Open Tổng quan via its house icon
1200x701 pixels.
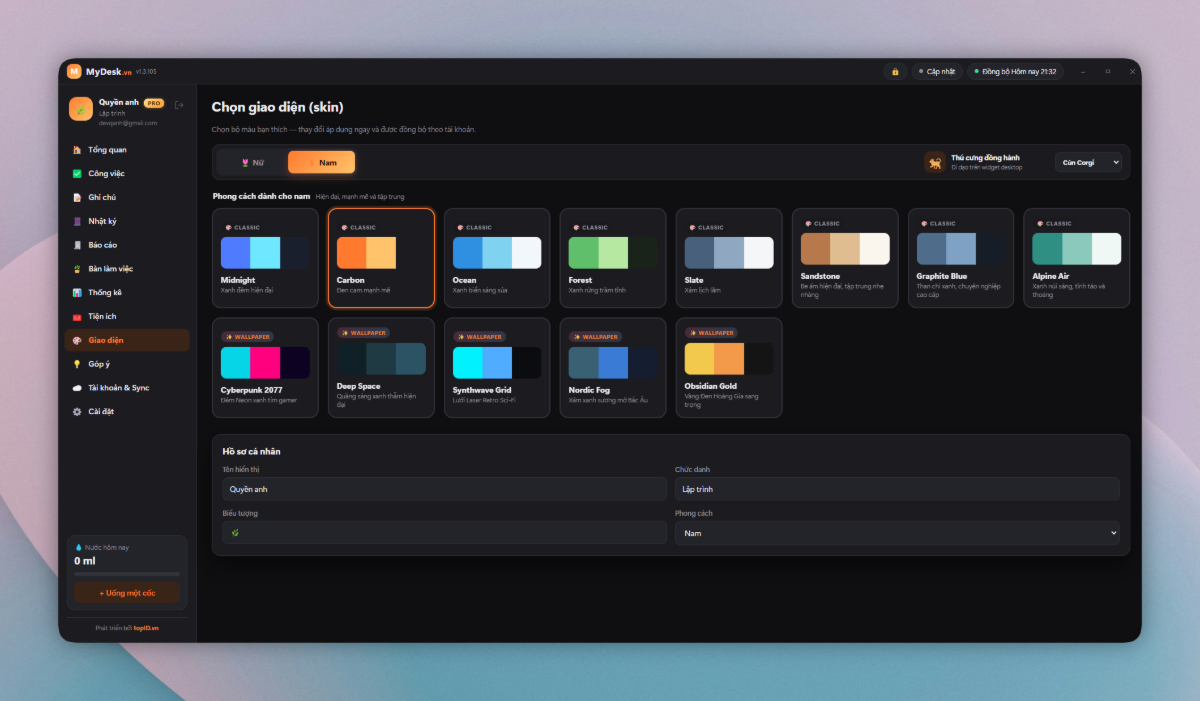coord(77,150)
